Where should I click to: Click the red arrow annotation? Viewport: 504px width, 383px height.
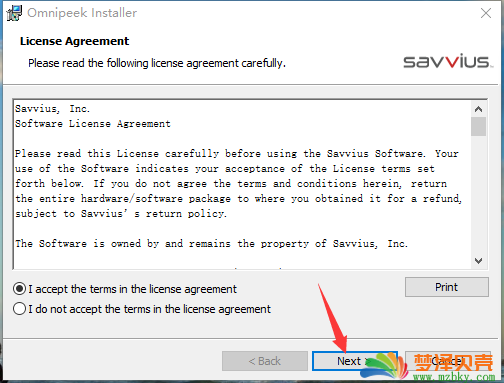[x=333, y=318]
